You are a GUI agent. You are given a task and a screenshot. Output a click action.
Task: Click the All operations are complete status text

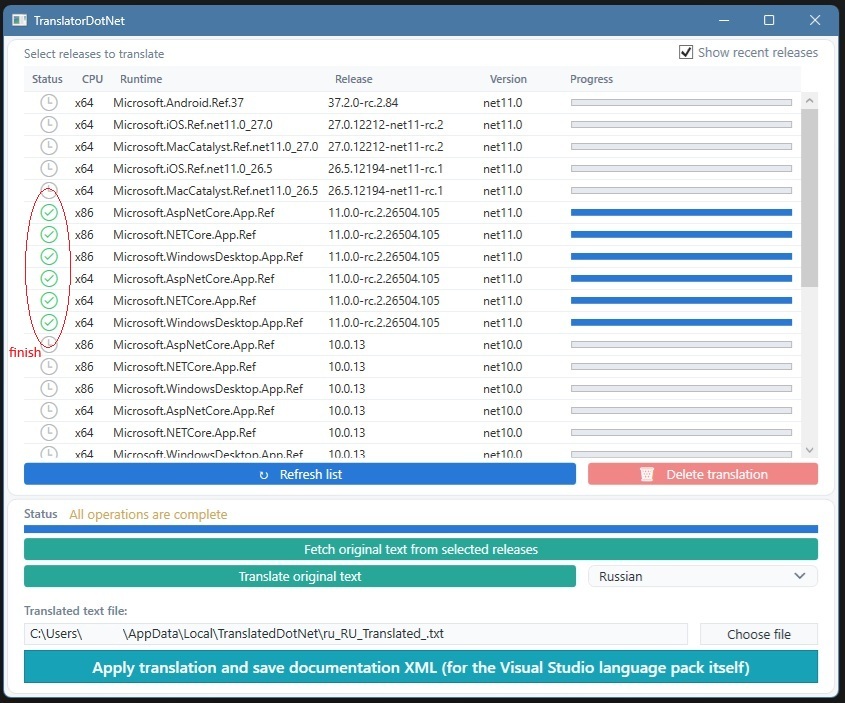click(x=148, y=514)
